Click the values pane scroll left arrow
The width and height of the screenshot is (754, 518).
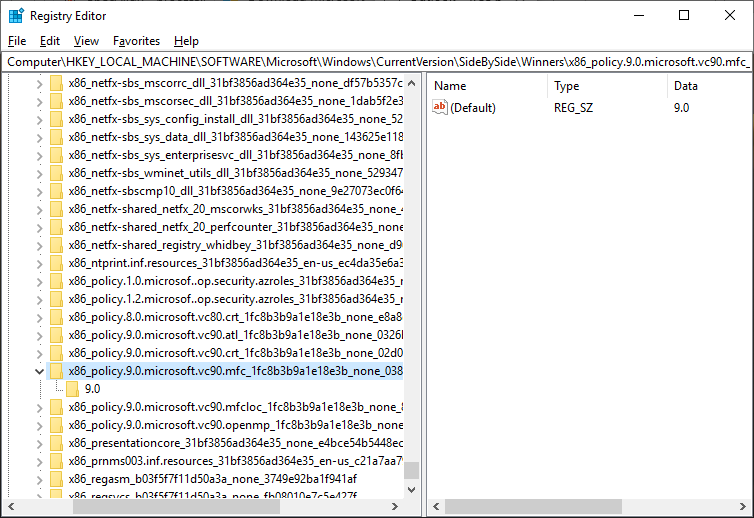point(436,506)
